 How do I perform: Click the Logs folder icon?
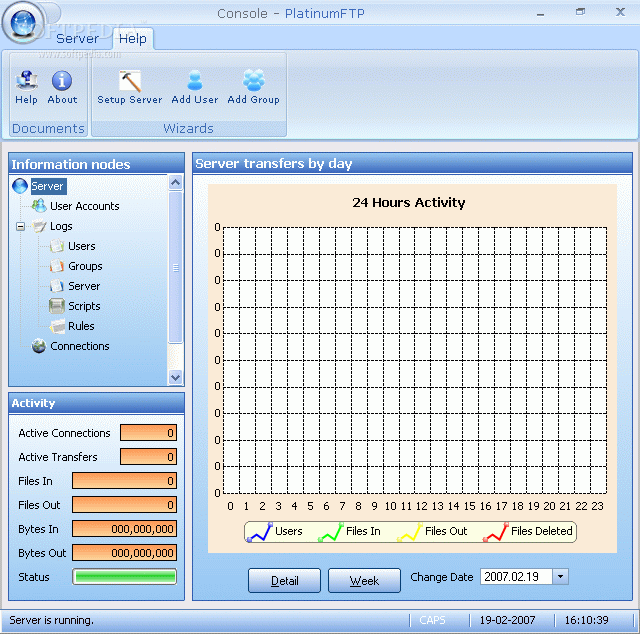click(x=39, y=226)
